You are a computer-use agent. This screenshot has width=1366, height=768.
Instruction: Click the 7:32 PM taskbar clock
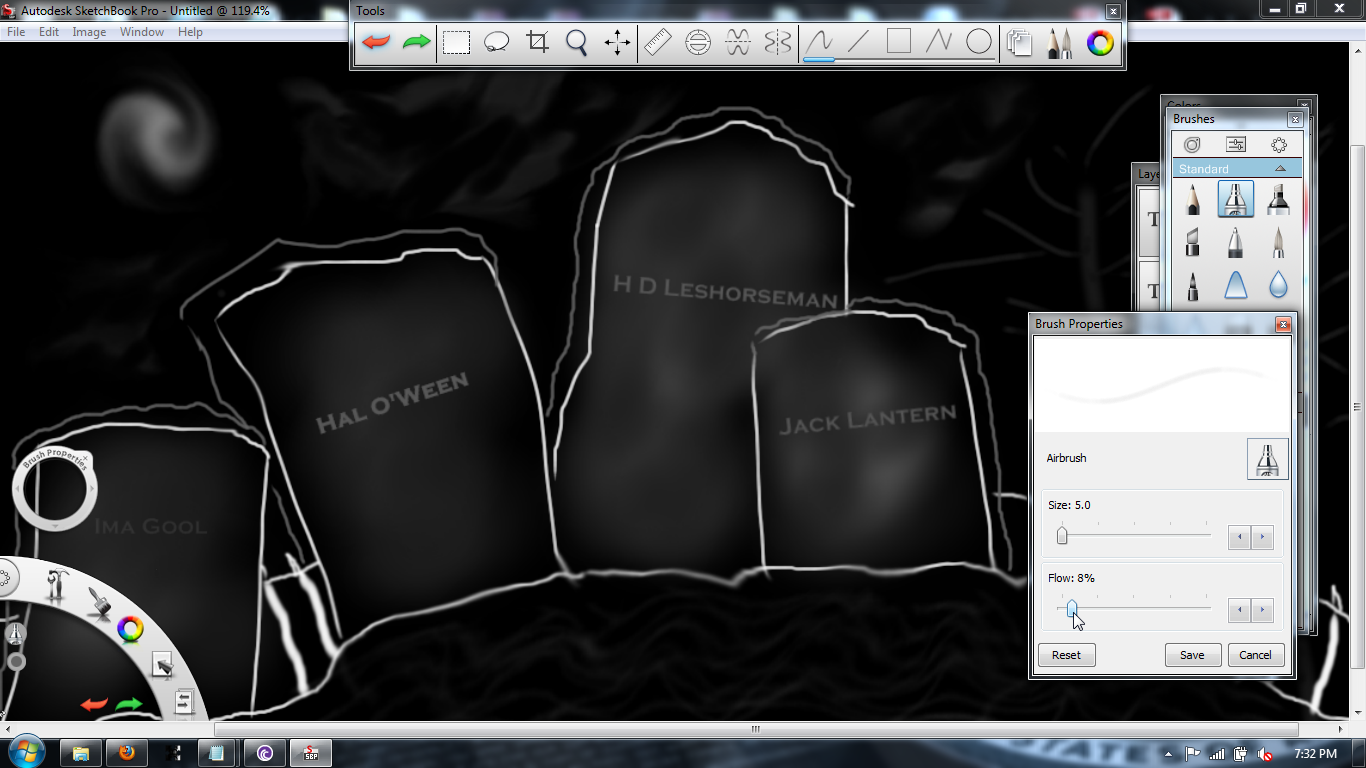click(1315, 754)
